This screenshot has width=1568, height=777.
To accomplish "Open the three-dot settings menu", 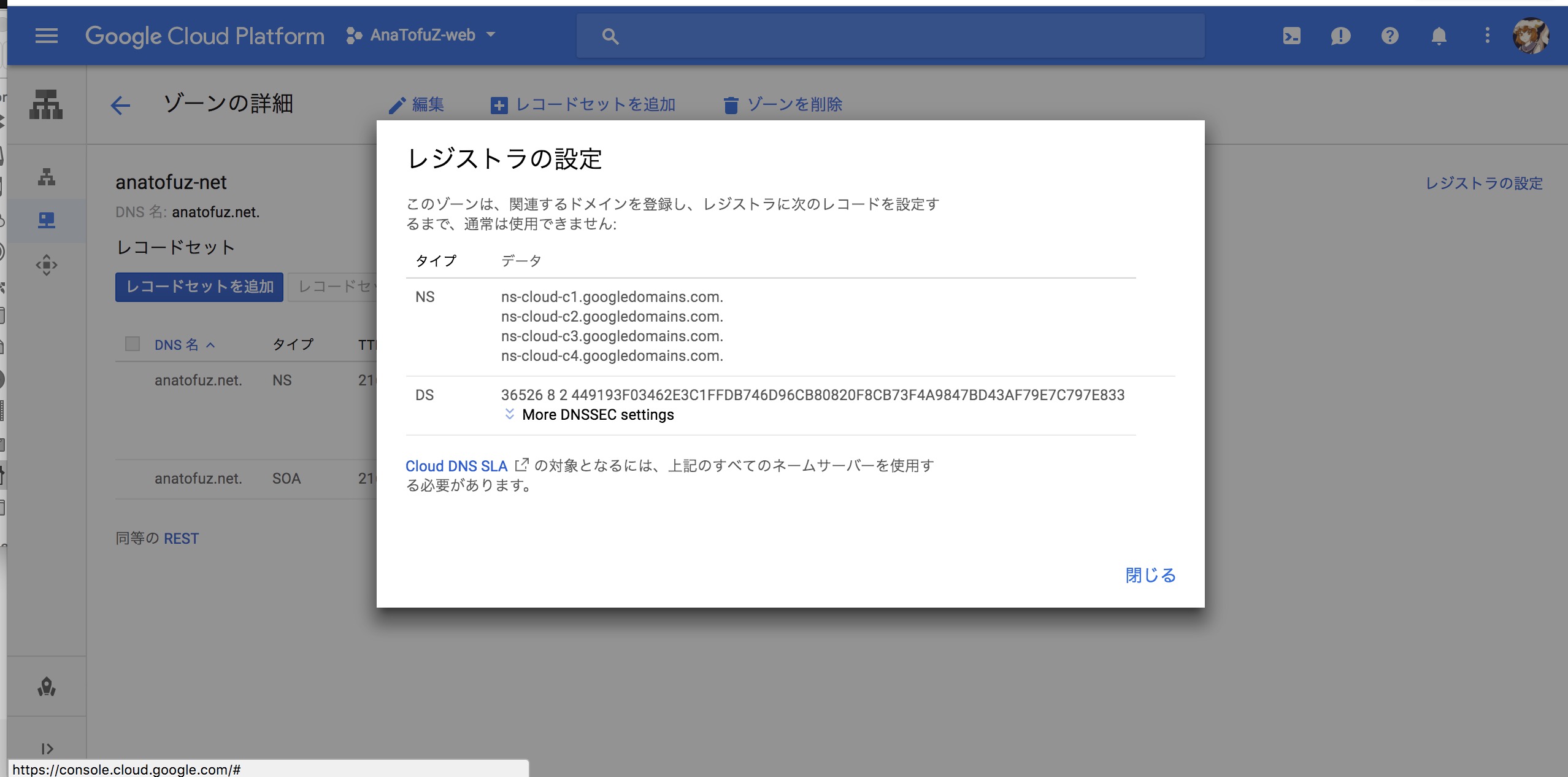I will 1487,36.
